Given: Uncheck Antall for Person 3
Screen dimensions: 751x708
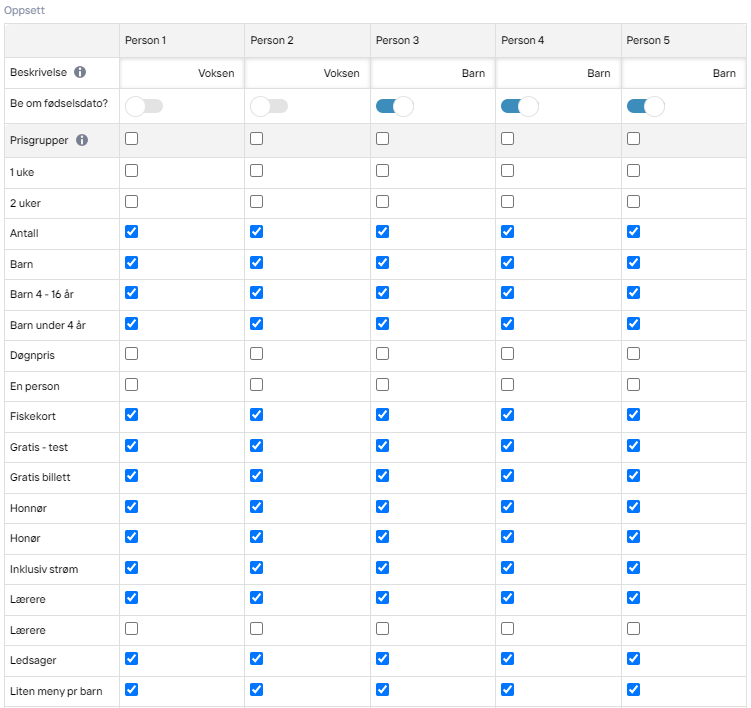Looking at the screenshot, I should pos(382,232).
